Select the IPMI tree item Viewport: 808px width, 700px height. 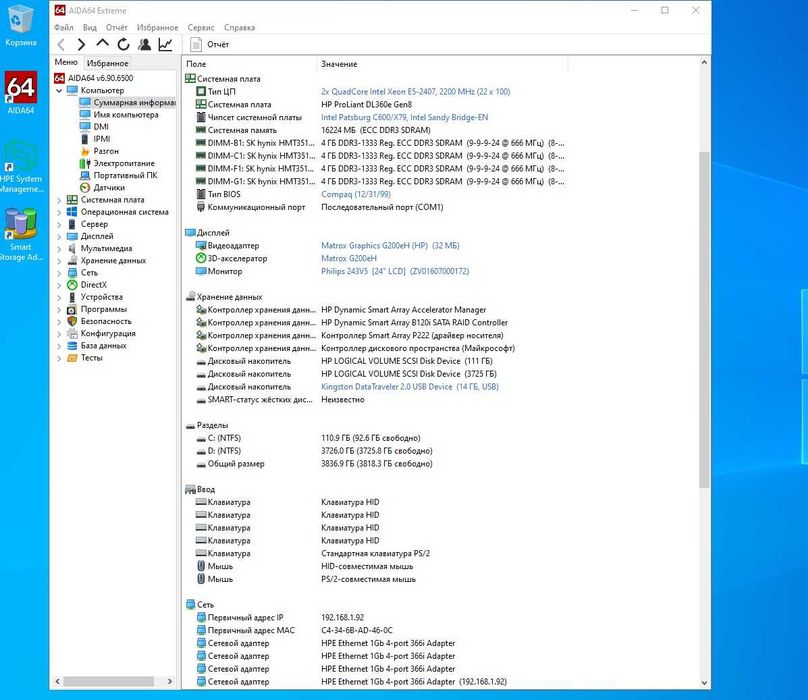click(x=95, y=139)
